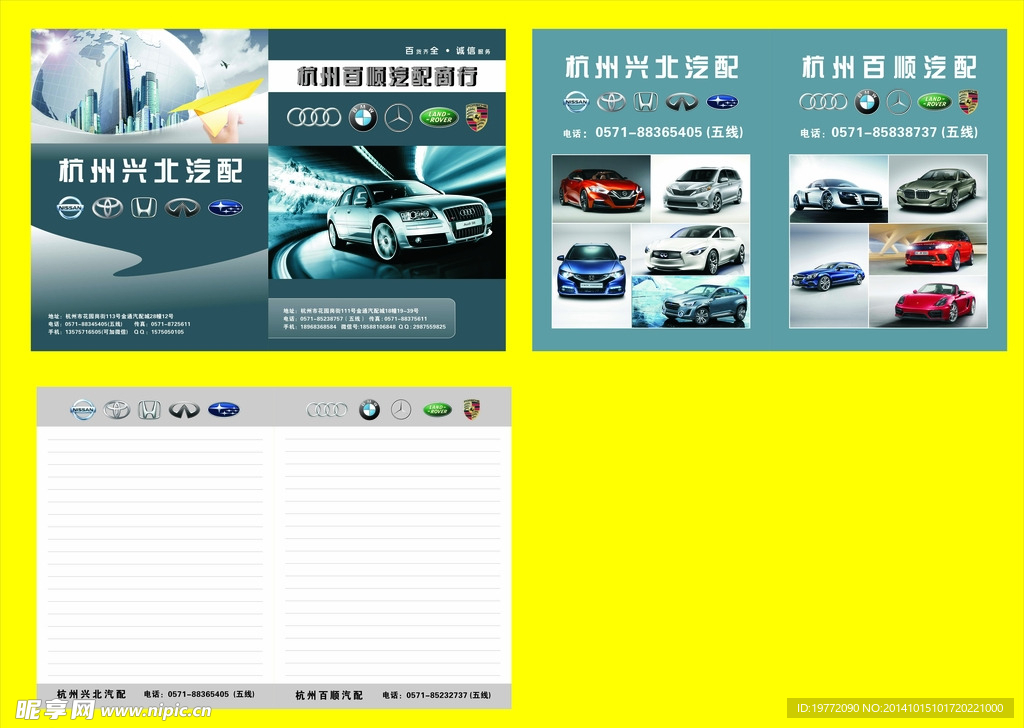Select the Porsche crest on the notepad header
This screenshot has width=1024, height=728.
472,409
